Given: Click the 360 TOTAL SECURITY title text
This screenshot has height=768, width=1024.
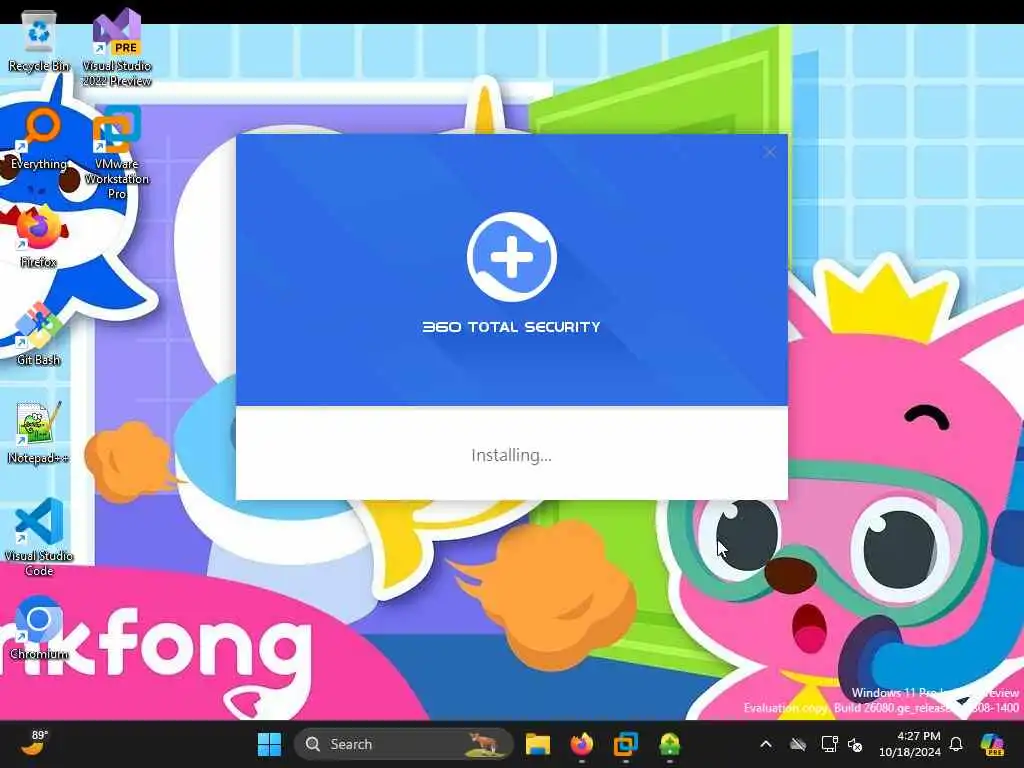Looking at the screenshot, I should click(x=511, y=327).
